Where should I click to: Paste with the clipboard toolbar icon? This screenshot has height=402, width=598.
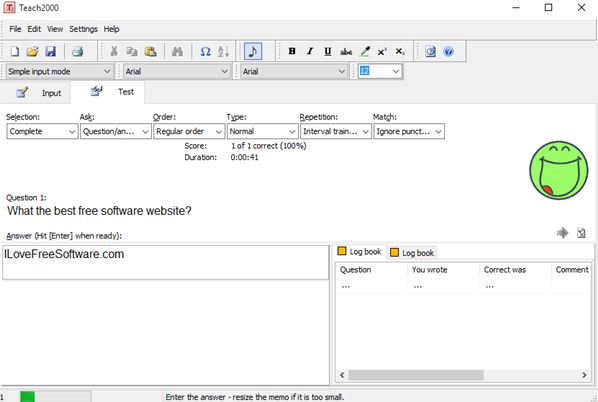pyautogui.click(x=150, y=51)
